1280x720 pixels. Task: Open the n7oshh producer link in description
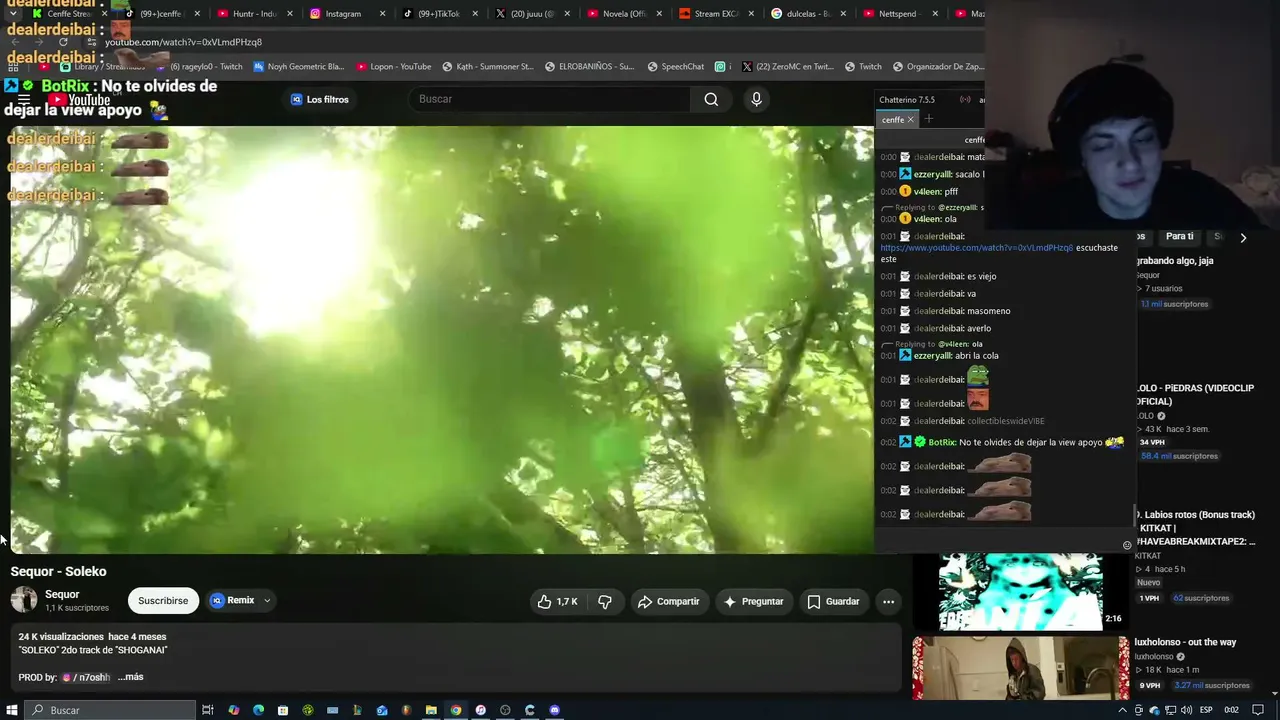tap(86, 677)
